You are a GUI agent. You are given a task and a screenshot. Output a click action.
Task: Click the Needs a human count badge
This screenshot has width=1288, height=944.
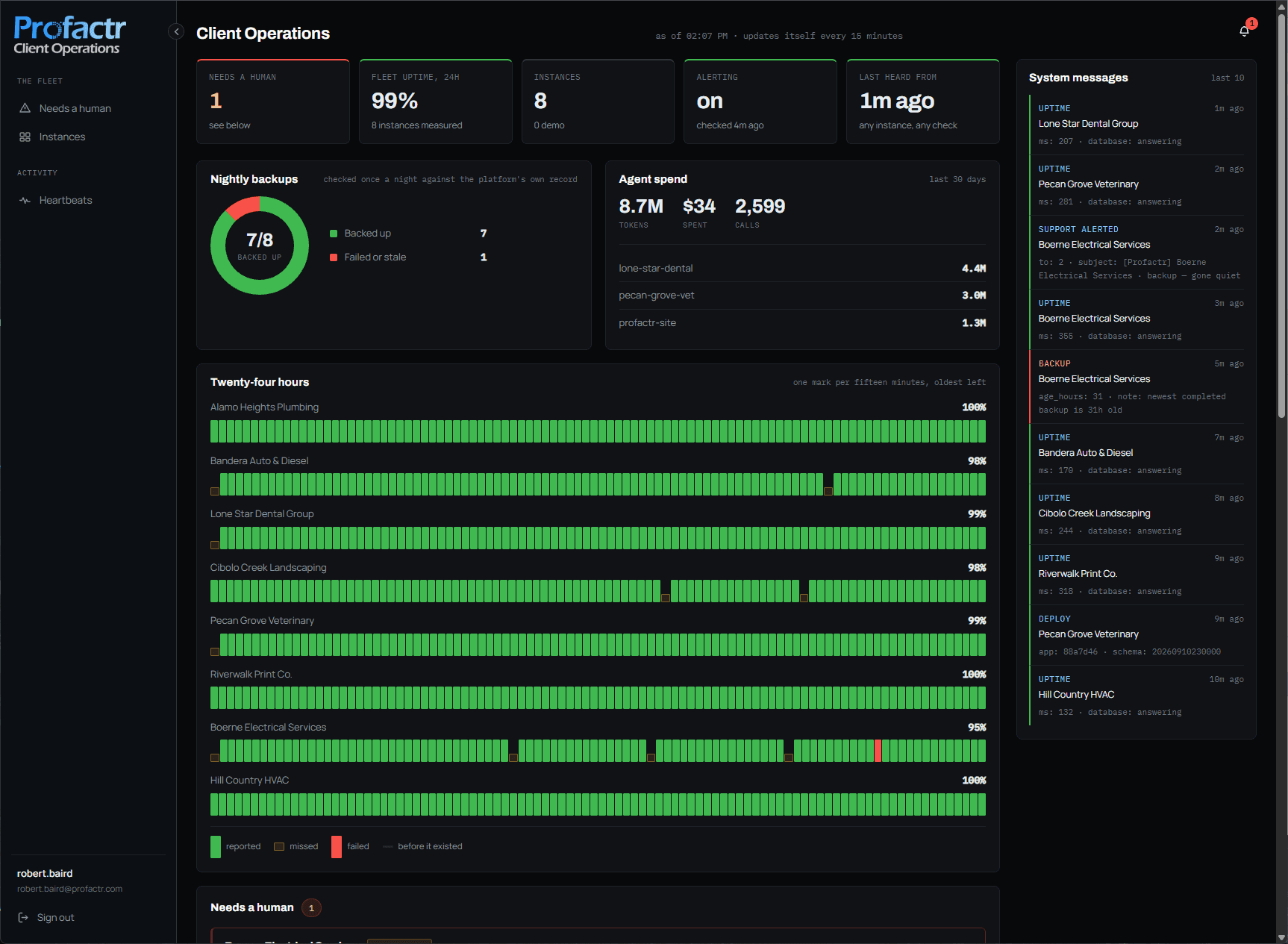[x=311, y=908]
